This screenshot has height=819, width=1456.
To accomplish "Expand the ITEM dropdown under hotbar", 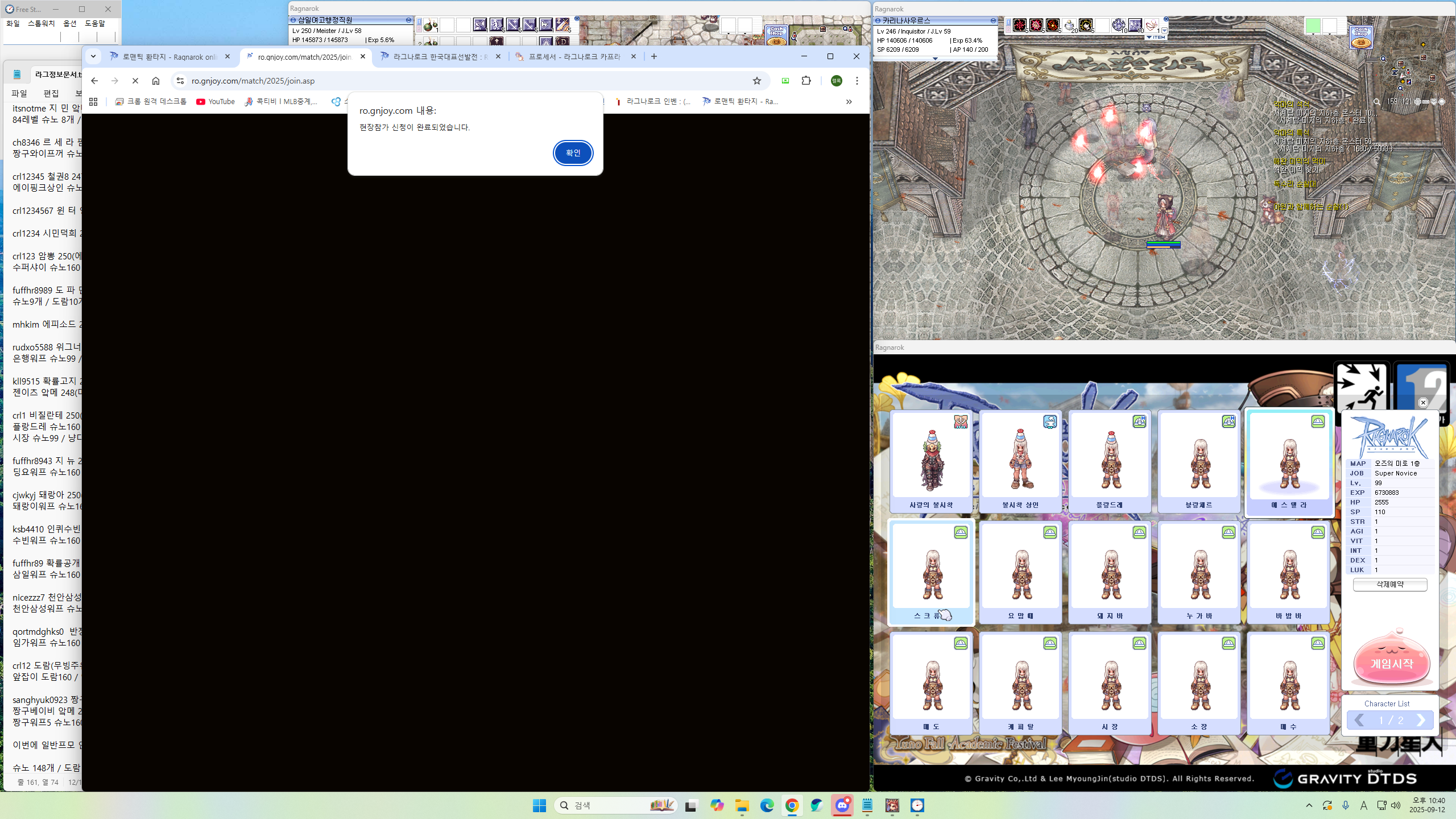I will coord(1156,38).
